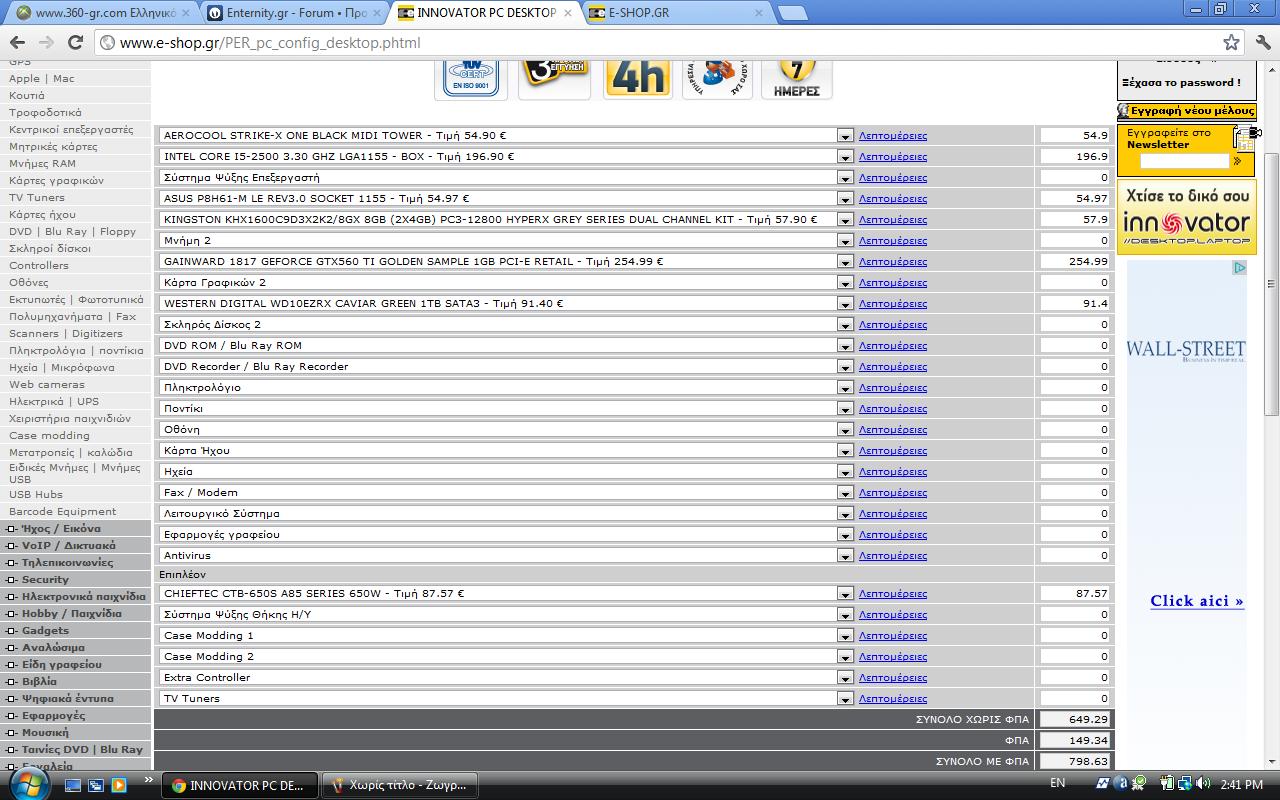Screen dimensions: 1280x800
Task: Open a new browser tab
Action: coord(792,13)
